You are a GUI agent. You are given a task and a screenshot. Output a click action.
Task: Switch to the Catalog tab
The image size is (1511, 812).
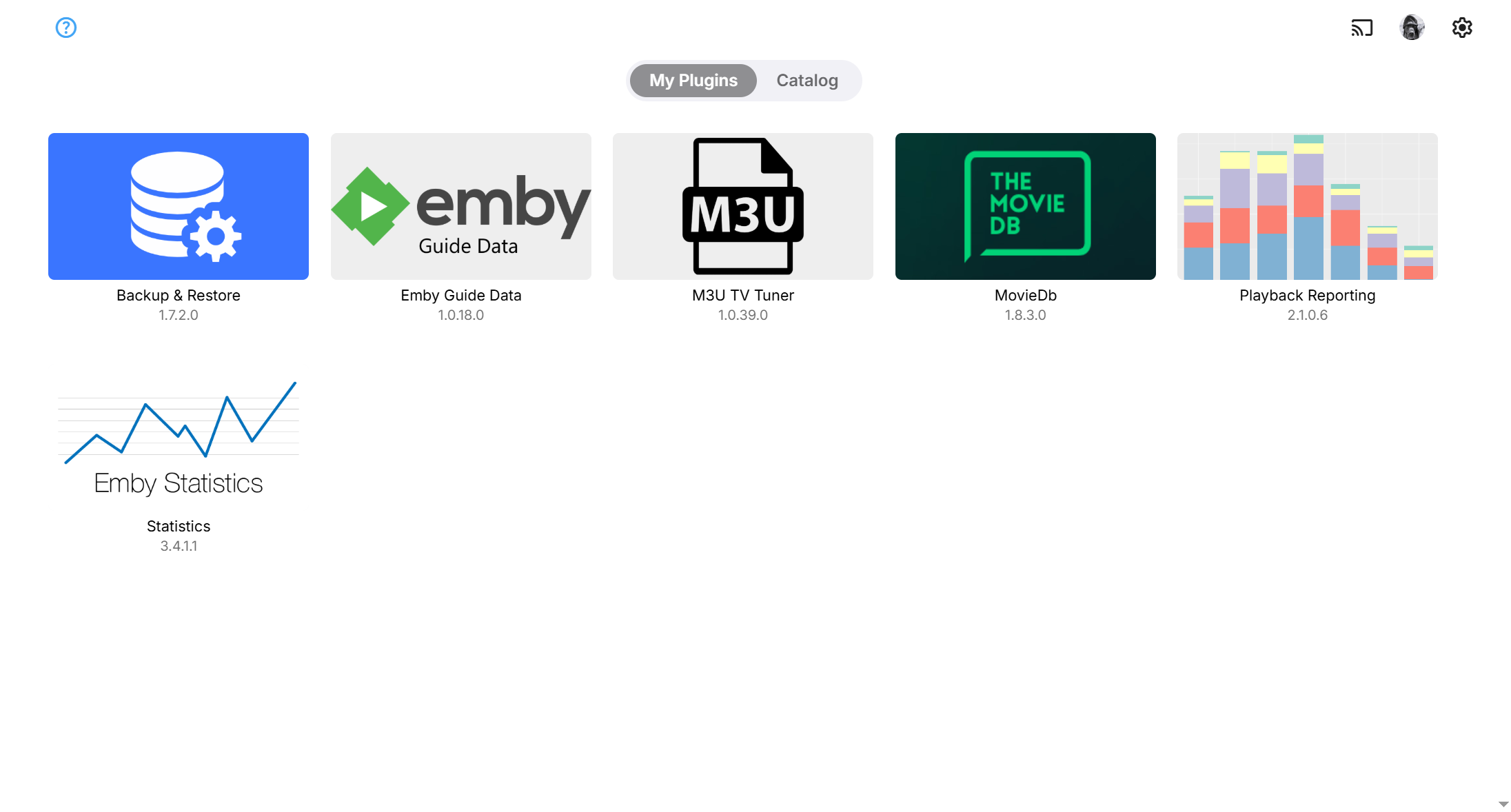[x=807, y=81]
